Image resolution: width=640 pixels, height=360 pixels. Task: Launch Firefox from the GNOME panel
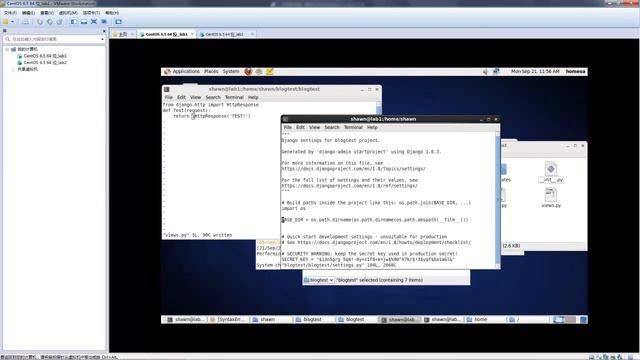click(x=248, y=71)
